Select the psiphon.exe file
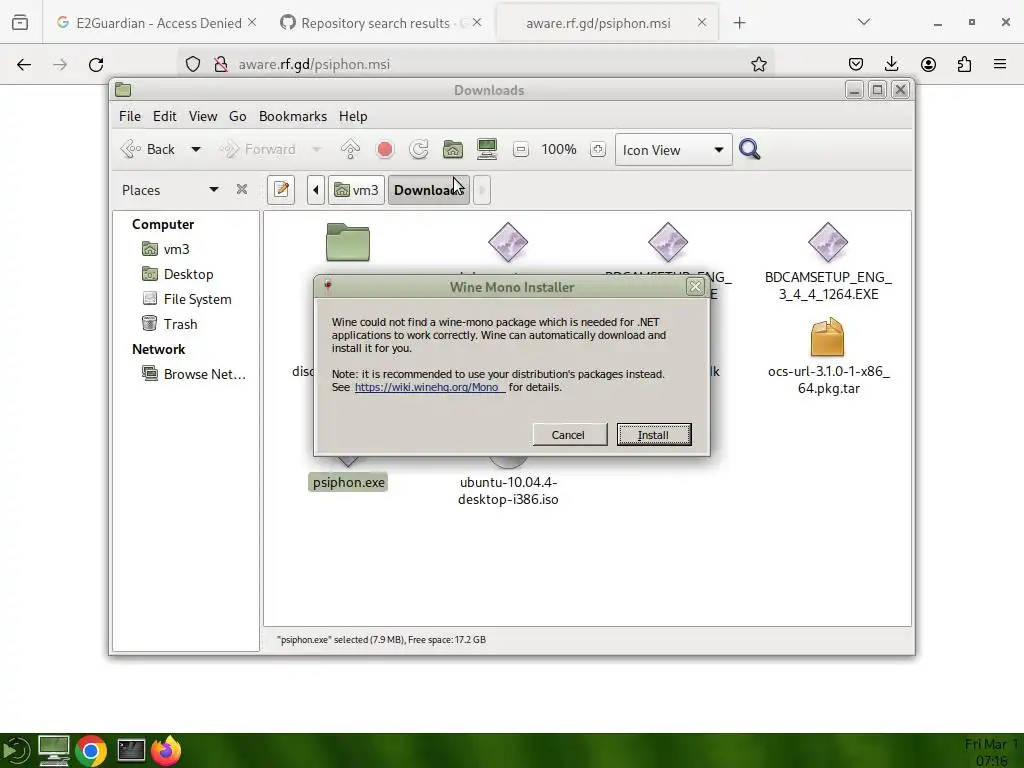 [x=348, y=482]
